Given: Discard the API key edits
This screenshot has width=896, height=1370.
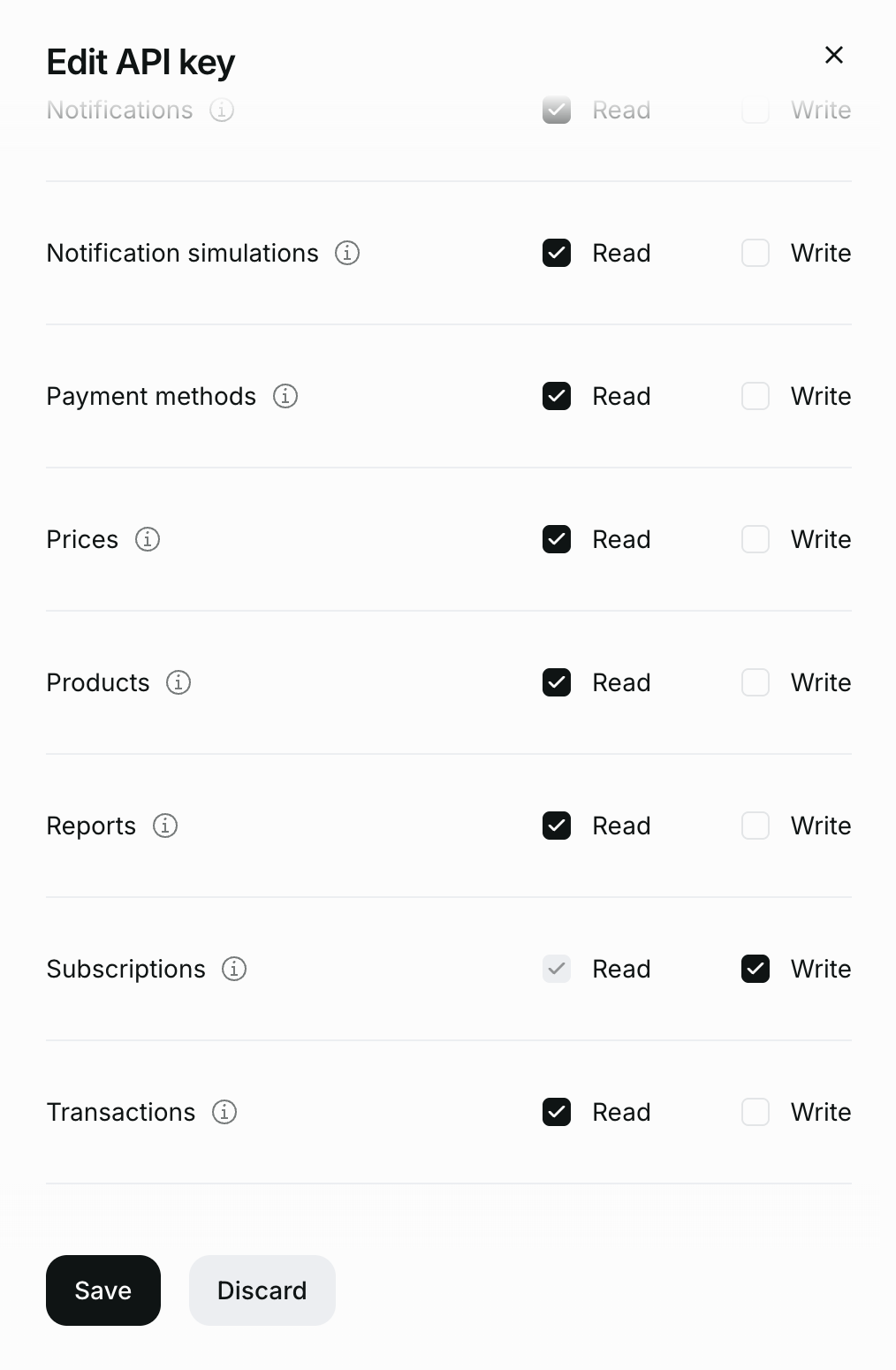Looking at the screenshot, I should [x=262, y=1290].
